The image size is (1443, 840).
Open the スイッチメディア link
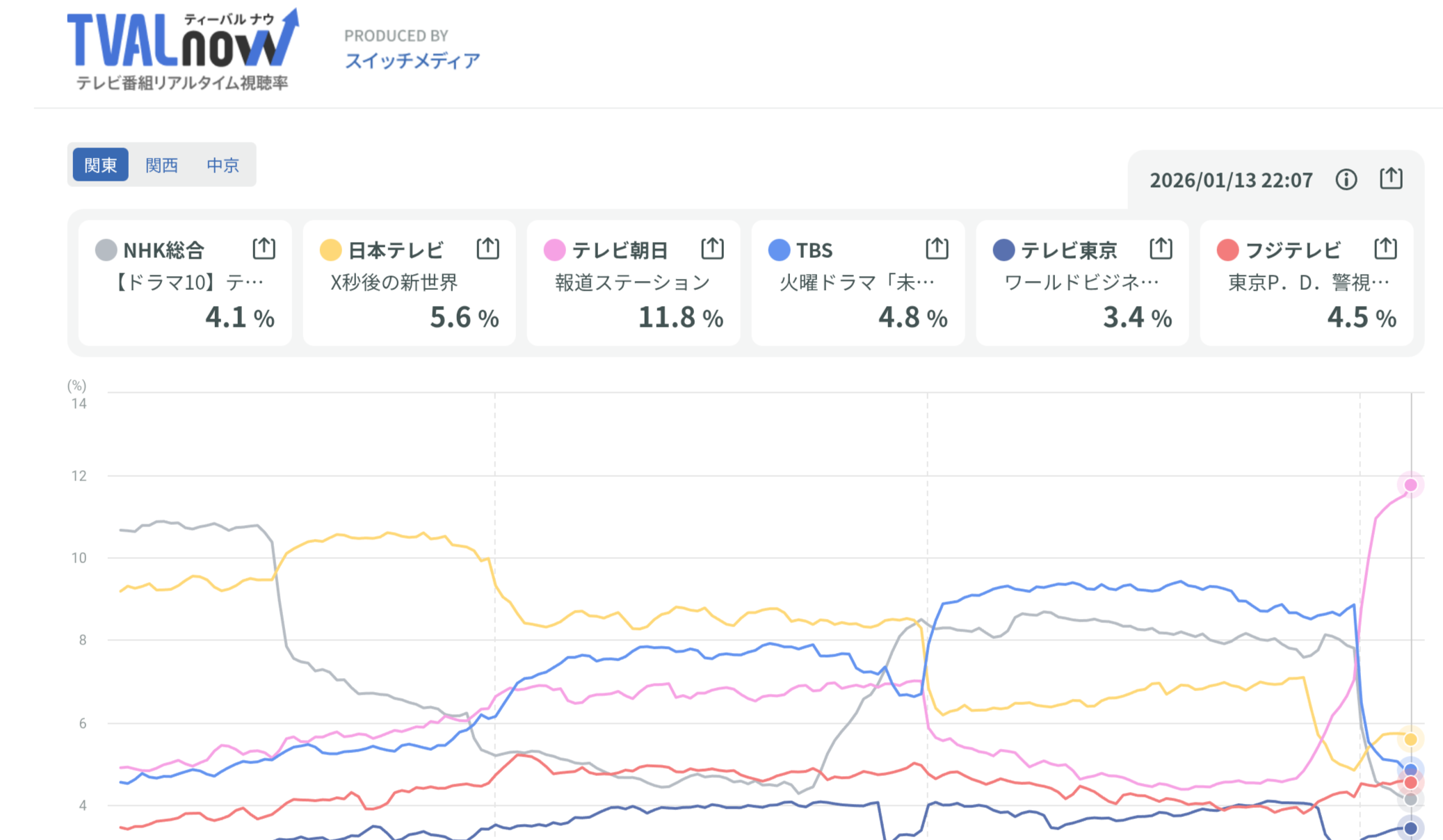[412, 60]
